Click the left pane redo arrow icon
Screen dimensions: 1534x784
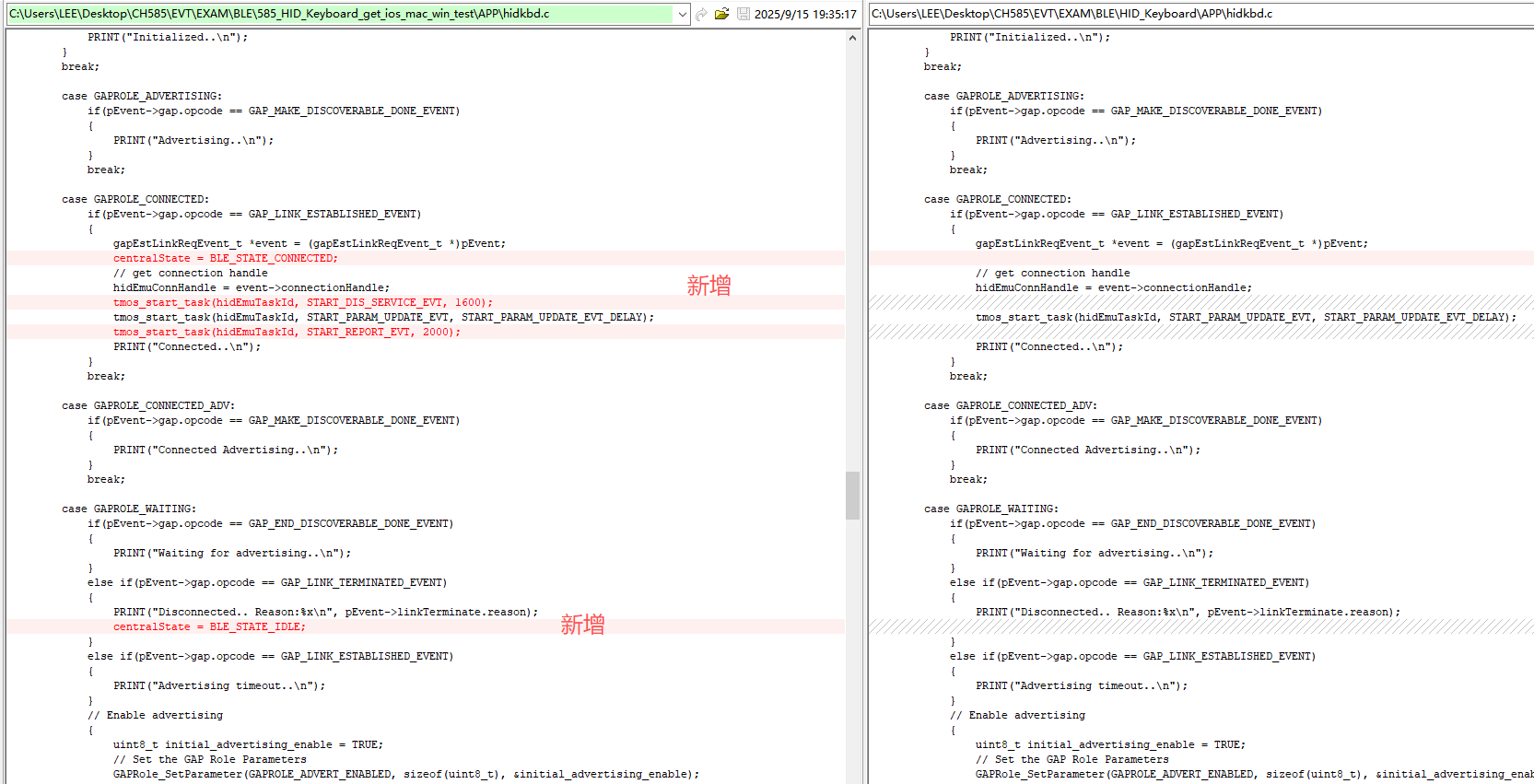click(701, 14)
